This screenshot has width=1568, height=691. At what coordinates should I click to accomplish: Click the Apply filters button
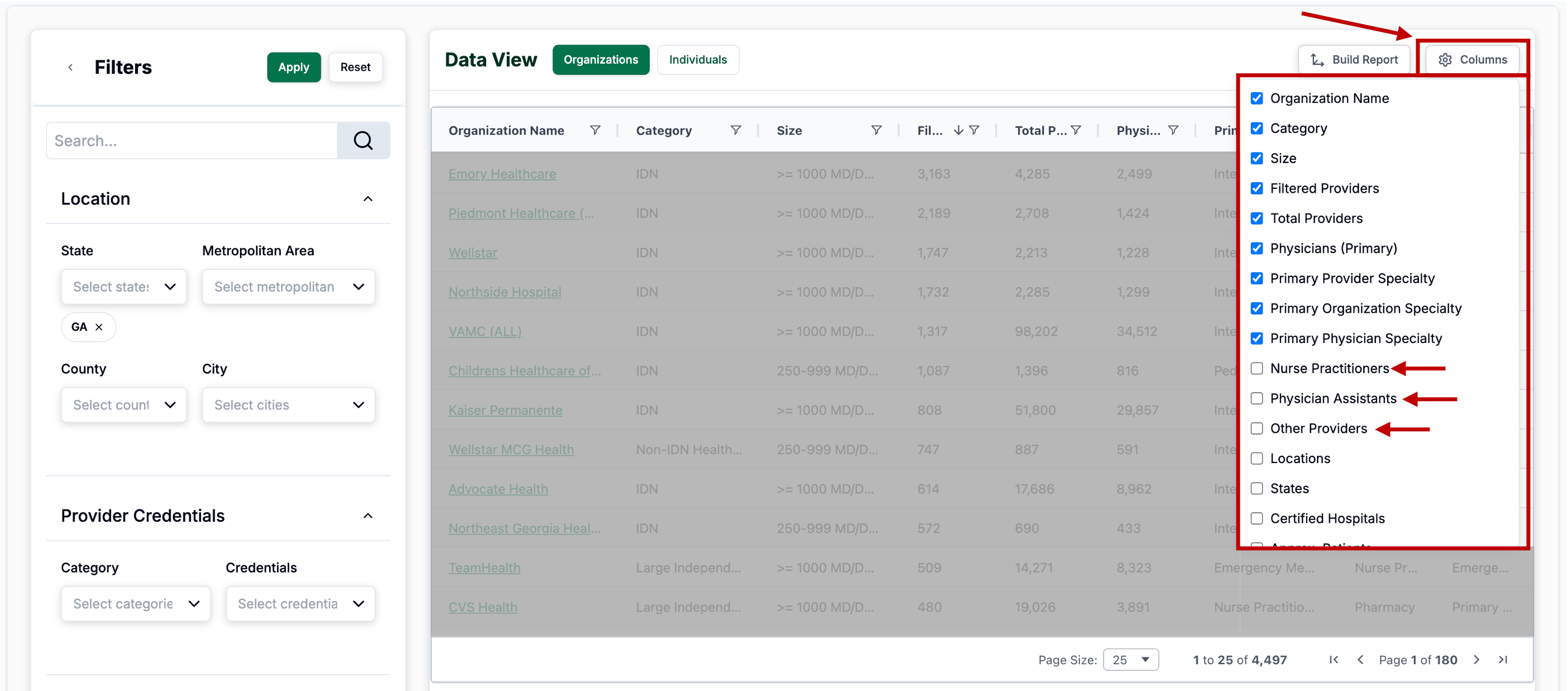[x=294, y=67]
